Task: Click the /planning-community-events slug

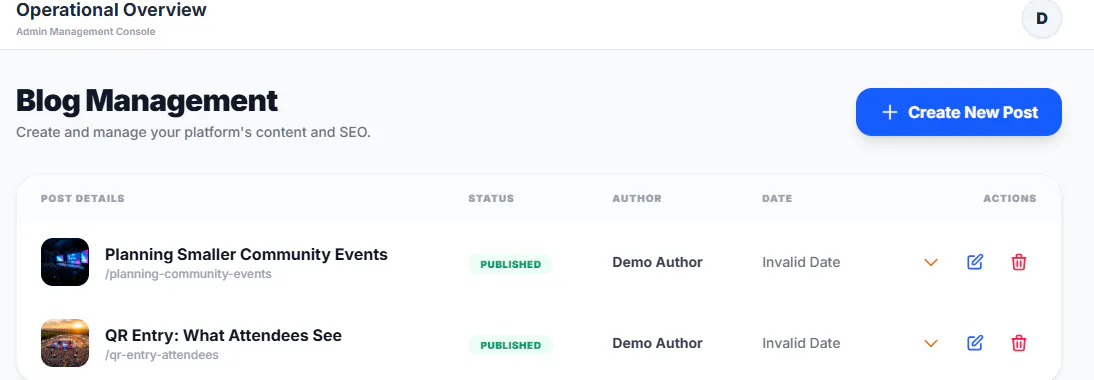Action: pos(188,274)
